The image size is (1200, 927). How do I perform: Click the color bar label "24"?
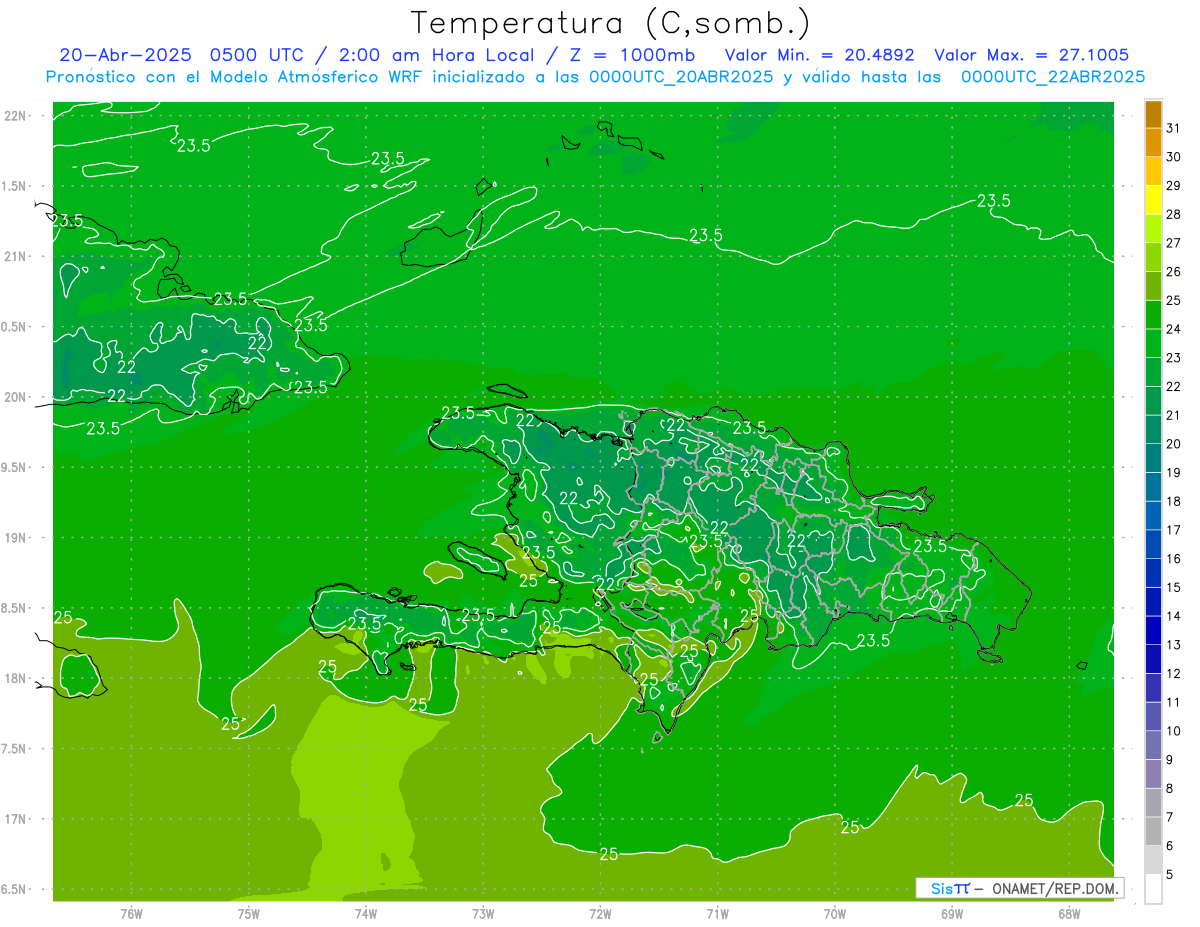(x=1174, y=329)
